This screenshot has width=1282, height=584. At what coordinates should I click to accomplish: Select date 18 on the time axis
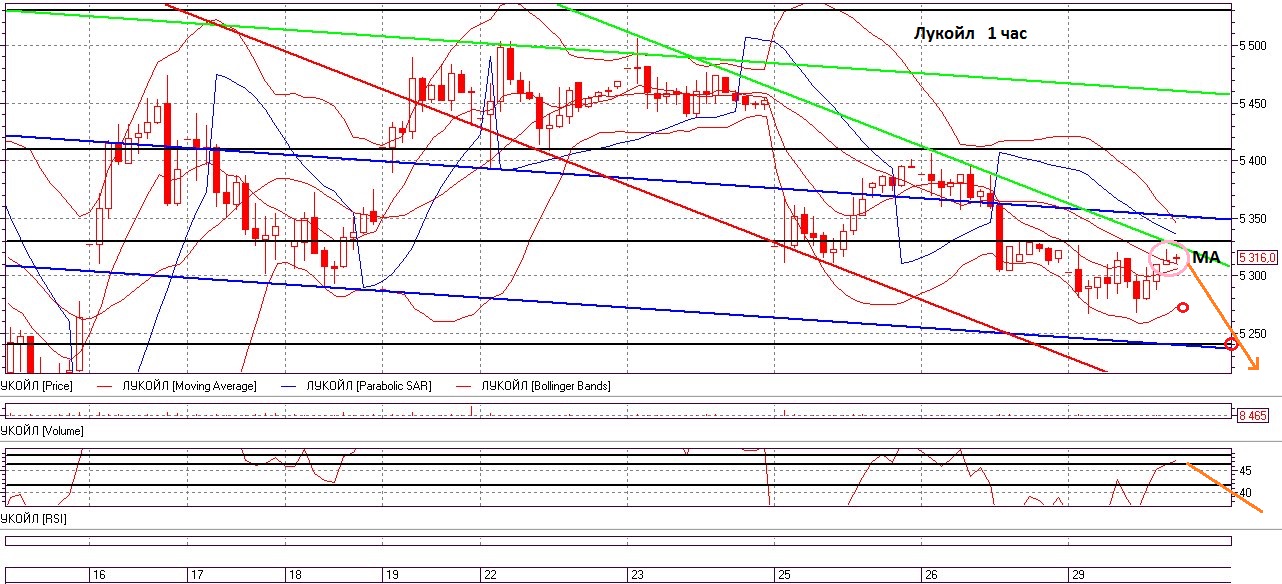click(x=295, y=576)
